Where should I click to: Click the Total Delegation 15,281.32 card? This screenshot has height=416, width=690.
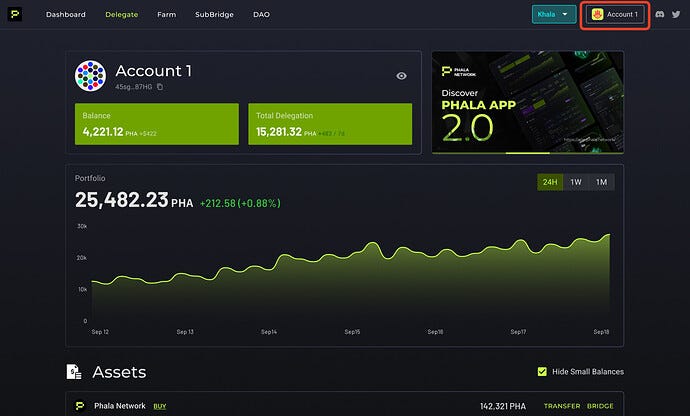(x=330, y=124)
